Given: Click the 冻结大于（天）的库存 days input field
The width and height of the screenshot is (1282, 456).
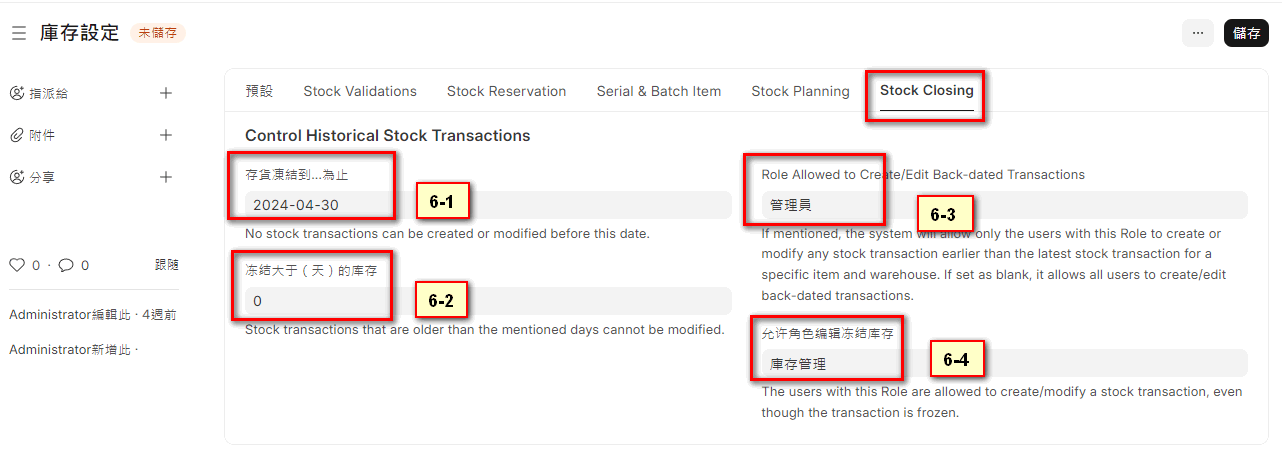Looking at the screenshot, I should tap(488, 301).
